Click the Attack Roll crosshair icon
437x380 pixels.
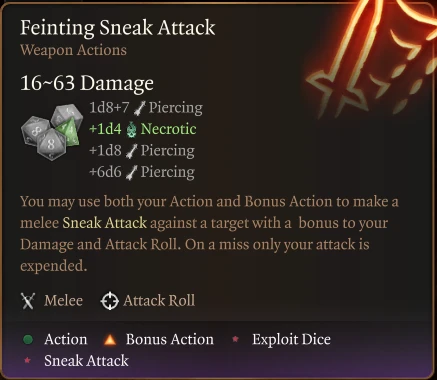[x=110, y=301]
